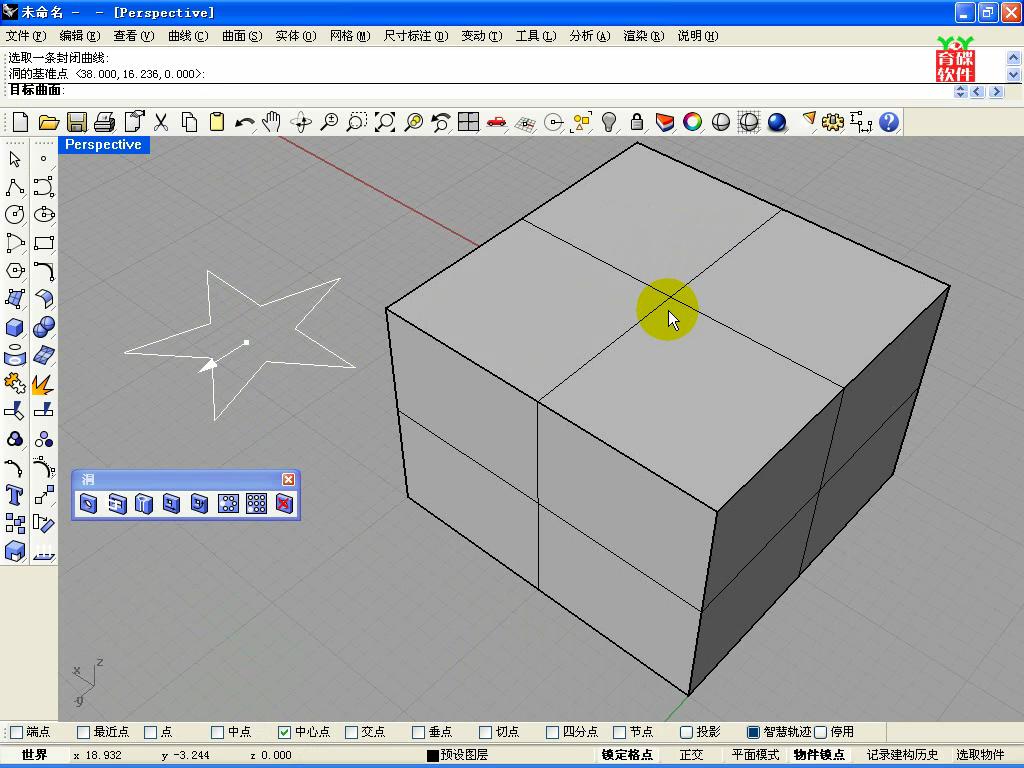Viewport: 1024px width, 768px height.
Task: Tick the 垂点 snap checkbox
Action: pos(419,732)
